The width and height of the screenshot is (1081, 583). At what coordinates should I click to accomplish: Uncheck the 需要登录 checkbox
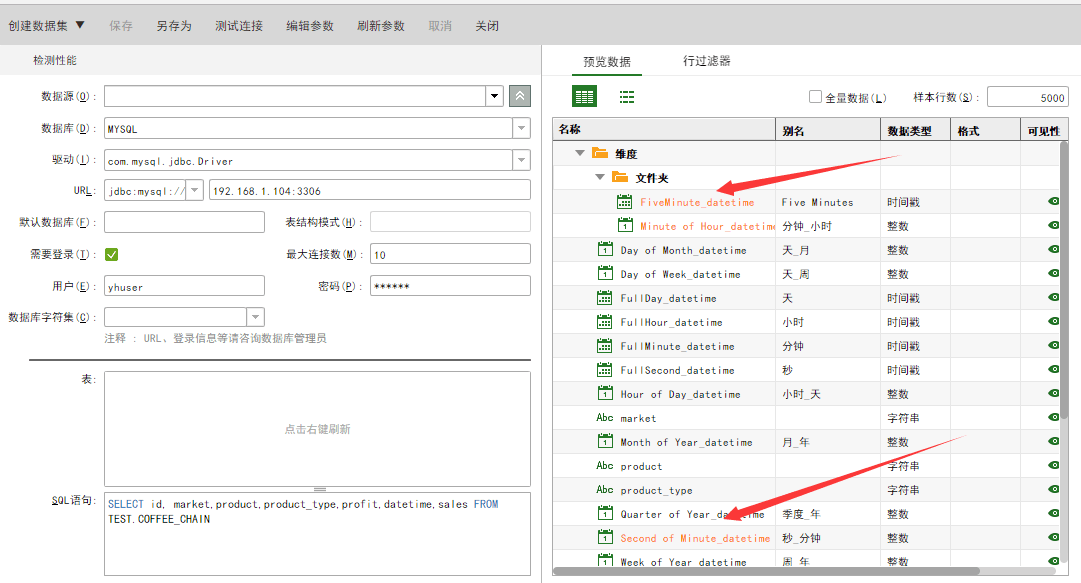[112, 254]
